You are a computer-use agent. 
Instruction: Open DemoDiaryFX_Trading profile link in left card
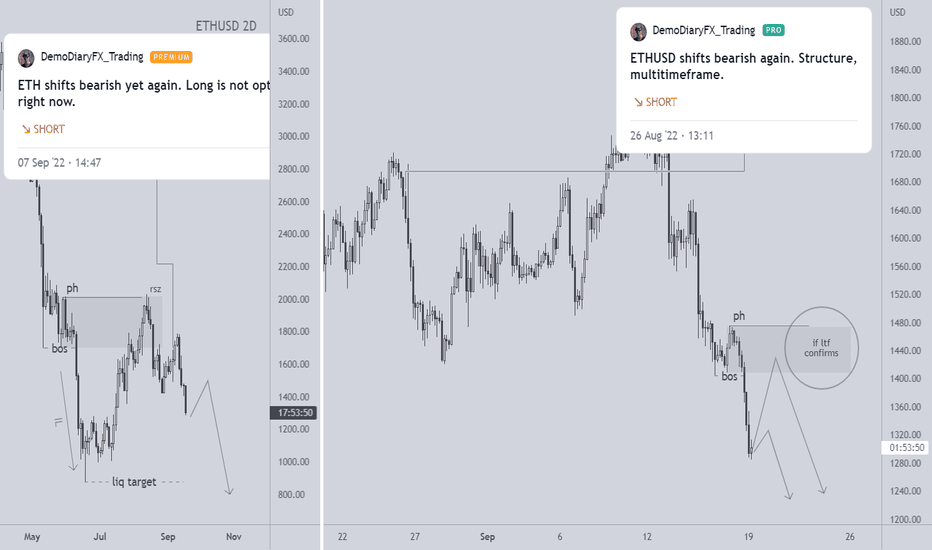[x=92, y=56]
